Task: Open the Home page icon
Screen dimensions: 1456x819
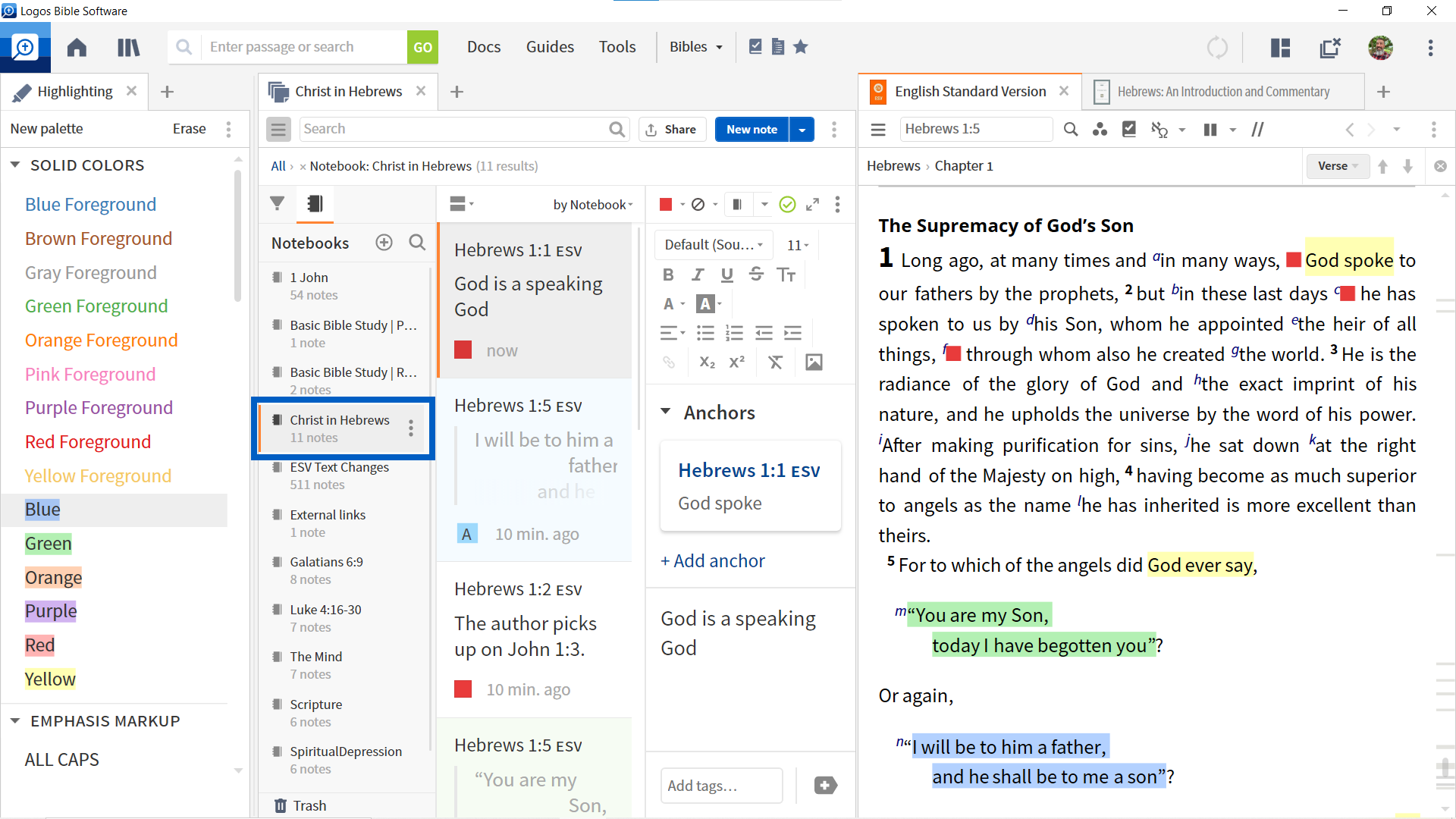Action: pos(77,47)
